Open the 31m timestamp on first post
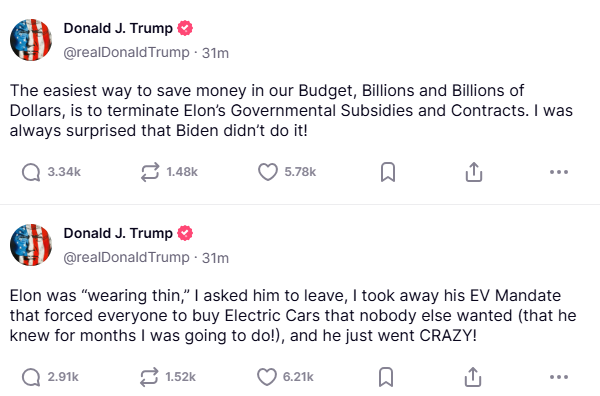600x396 pixels. pyautogui.click(x=215, y=53)
